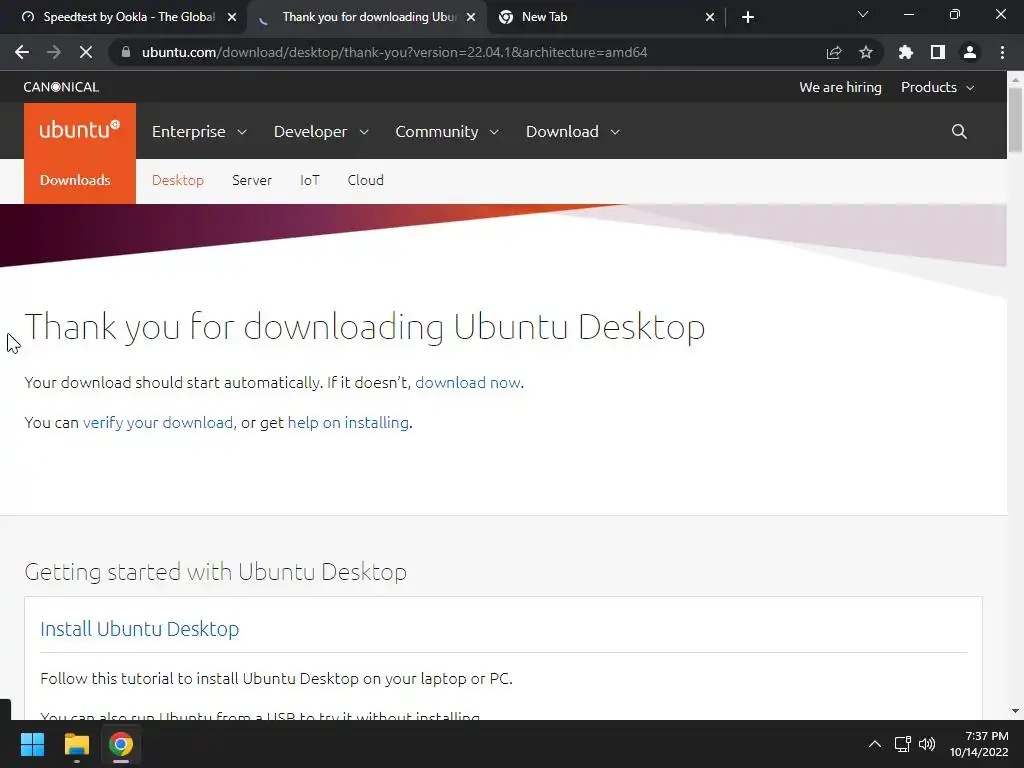Bookmark this page with star icon
This screenshot has height=768, width=1024.
coord(866,52)
